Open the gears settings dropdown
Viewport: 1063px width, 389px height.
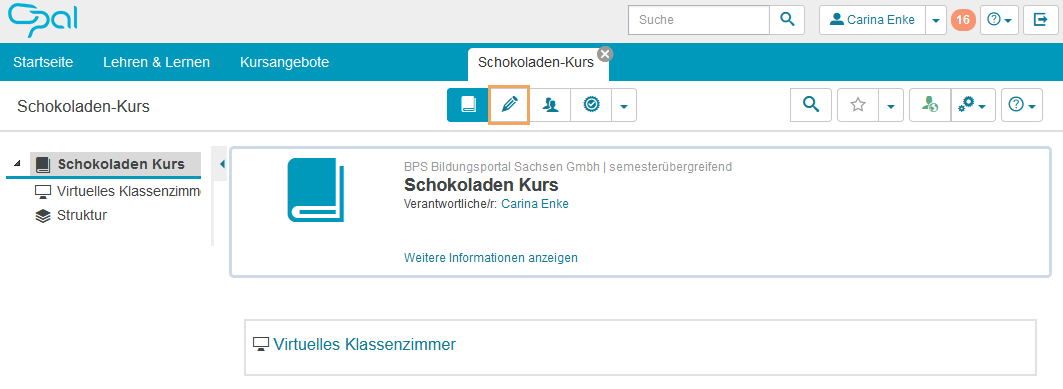(x=974, y=105)
